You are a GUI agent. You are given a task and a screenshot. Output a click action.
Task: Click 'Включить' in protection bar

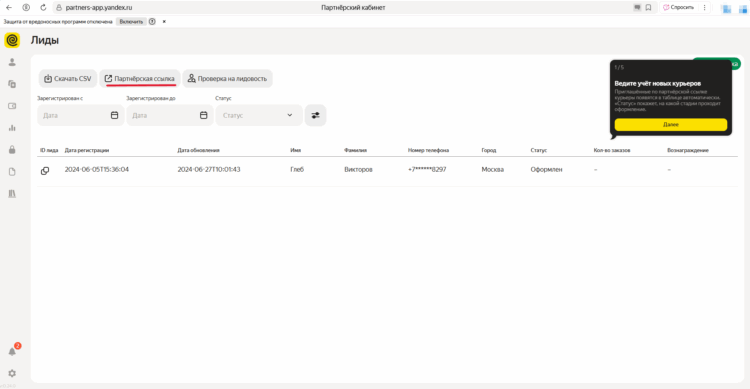coord(131,22)
